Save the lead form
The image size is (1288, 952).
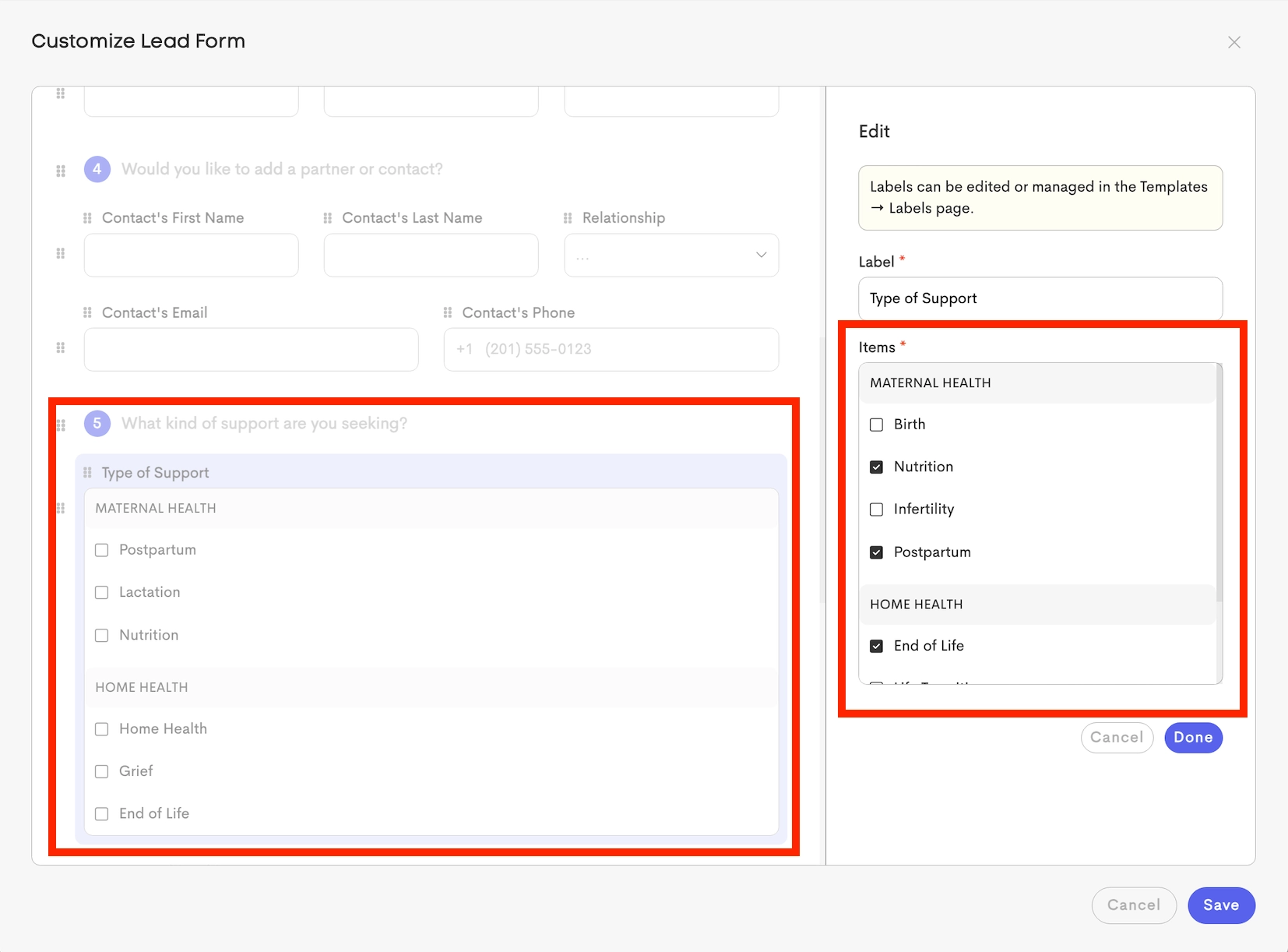point(1220,905)
